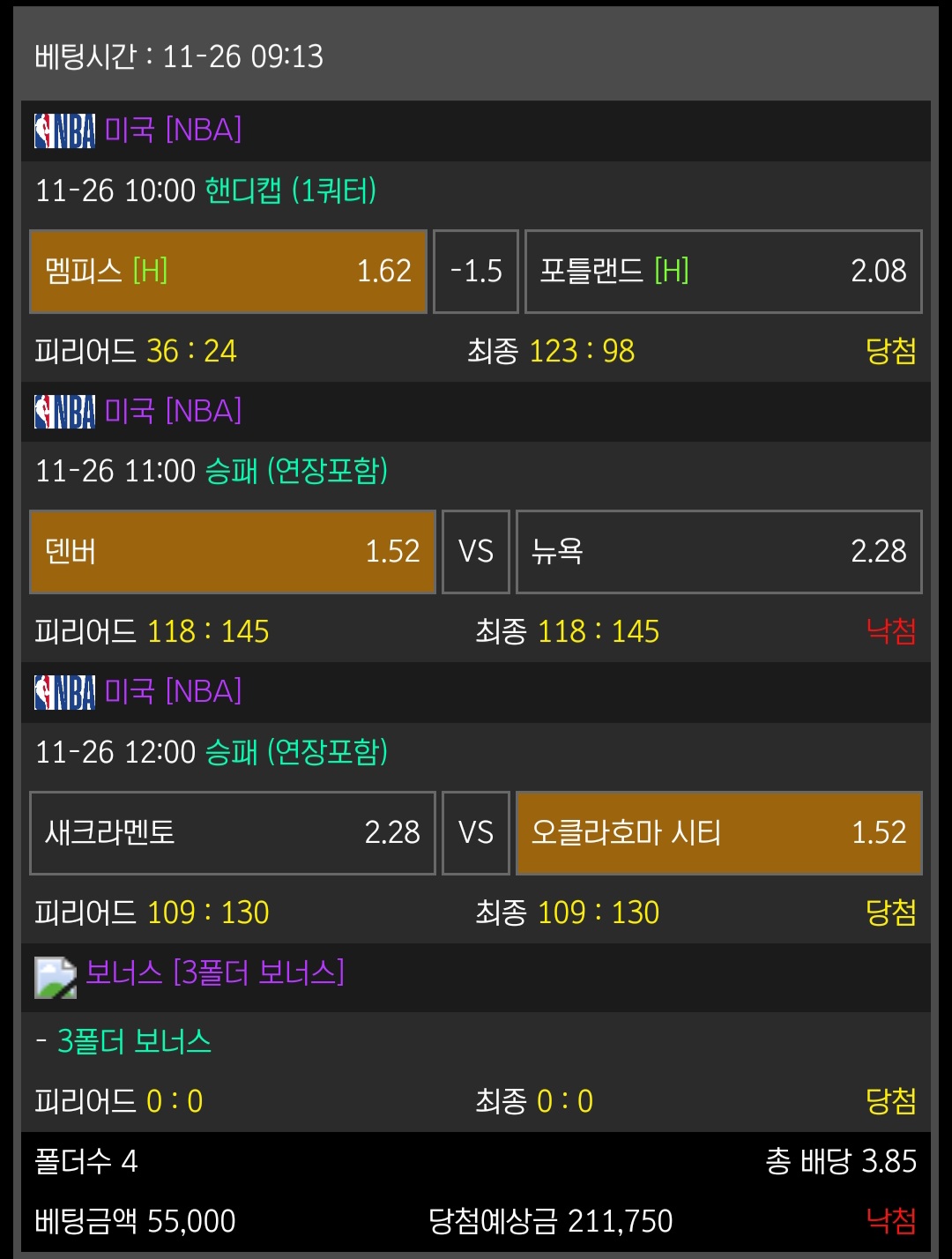
Task: Click the VS box between 덴버 and 뉴욕
Action: (476, 552)
